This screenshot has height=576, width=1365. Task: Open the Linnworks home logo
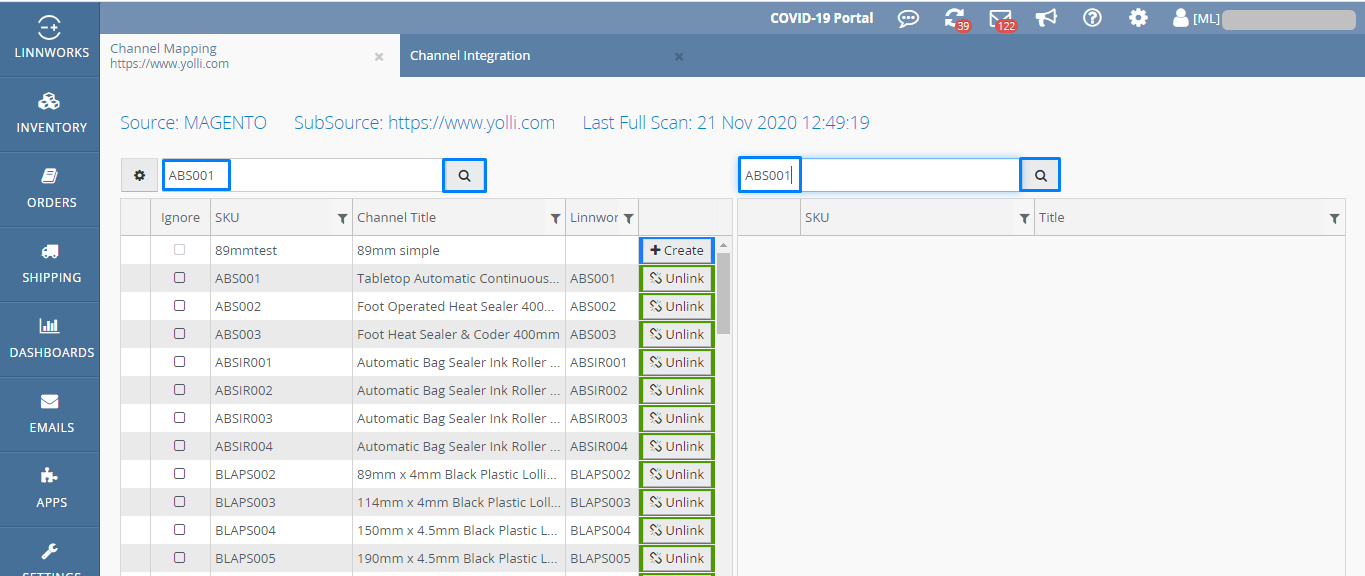[50, 38]
